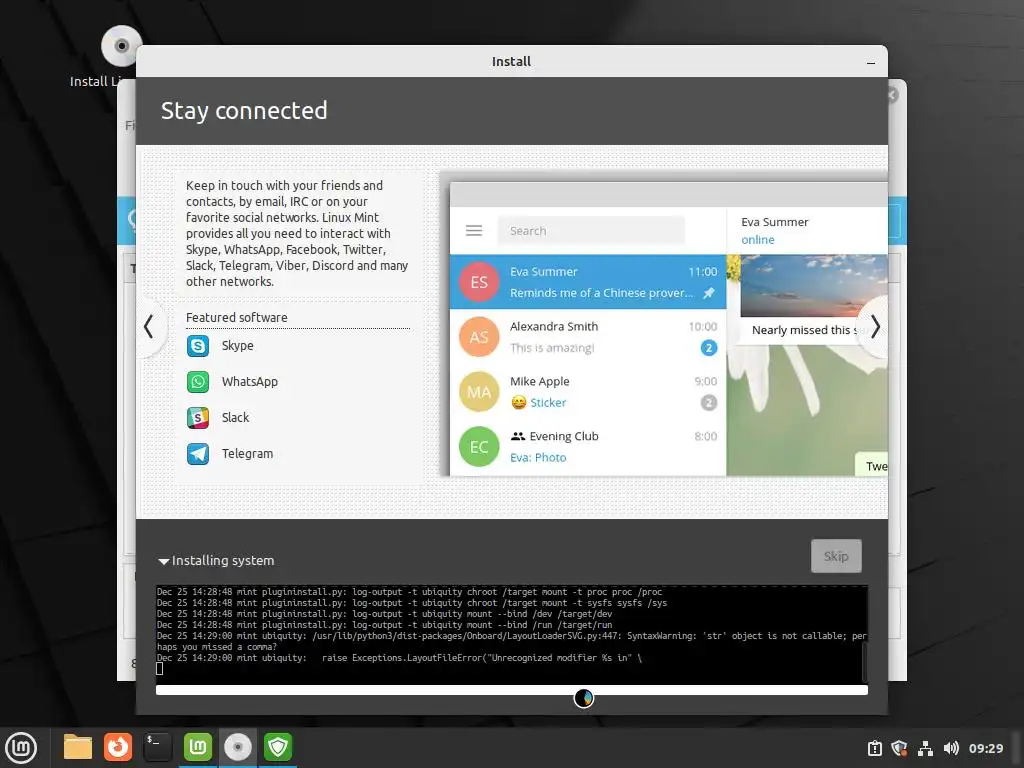The width and height of the screenshot is (1024, 768).
Task: Open the Terminal from the panel
Action: (x=157, y=747)
